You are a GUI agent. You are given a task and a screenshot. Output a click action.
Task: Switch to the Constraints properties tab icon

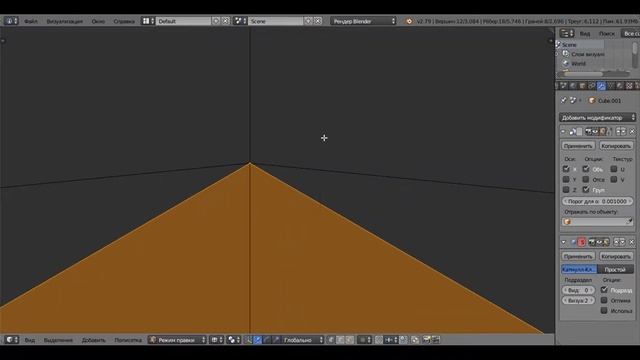click(592, 86)
